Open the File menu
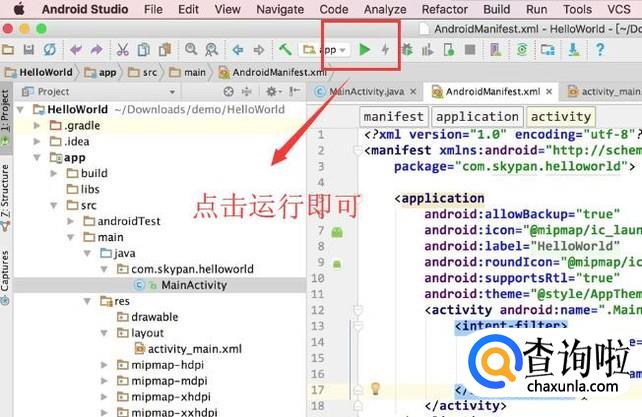The image size is (642, 417). [153, 9]
